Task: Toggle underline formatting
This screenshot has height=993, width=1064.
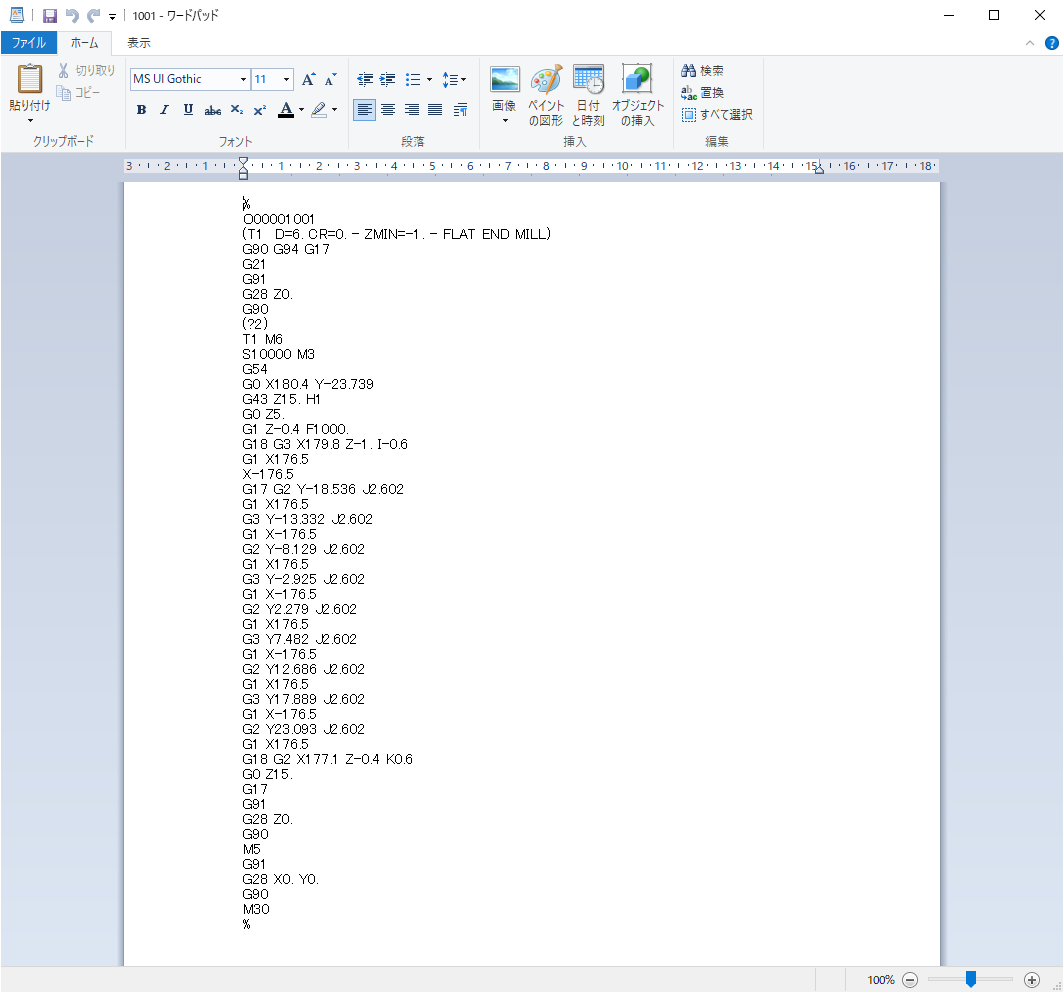Action: (x=188, y=110)
